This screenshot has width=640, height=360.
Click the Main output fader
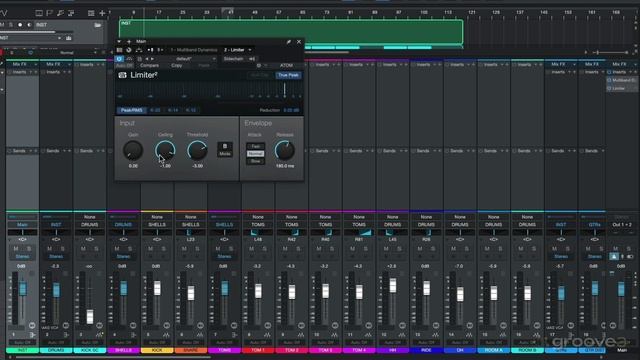click(621, 289)
